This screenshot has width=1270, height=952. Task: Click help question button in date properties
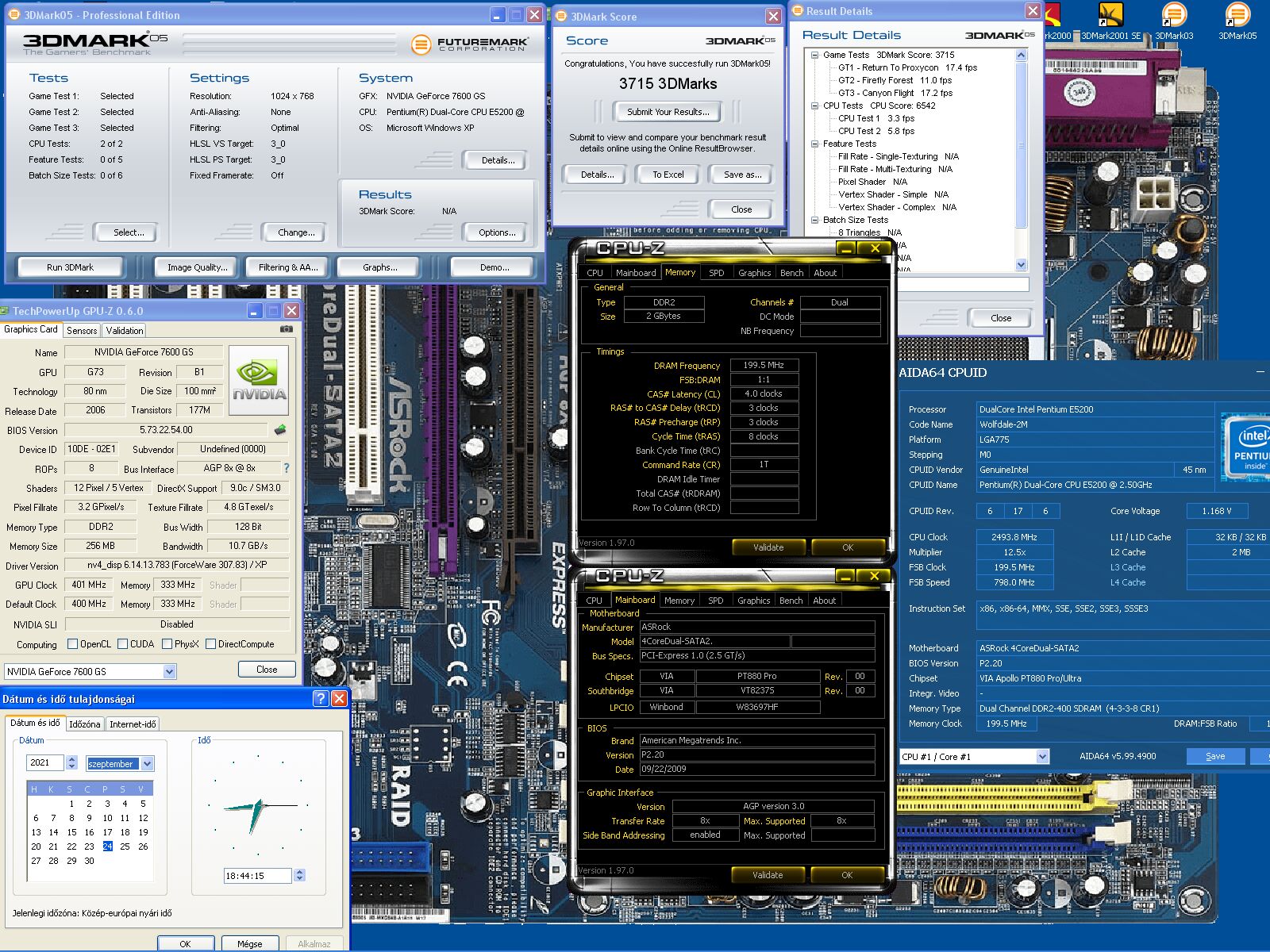point(321,698)
